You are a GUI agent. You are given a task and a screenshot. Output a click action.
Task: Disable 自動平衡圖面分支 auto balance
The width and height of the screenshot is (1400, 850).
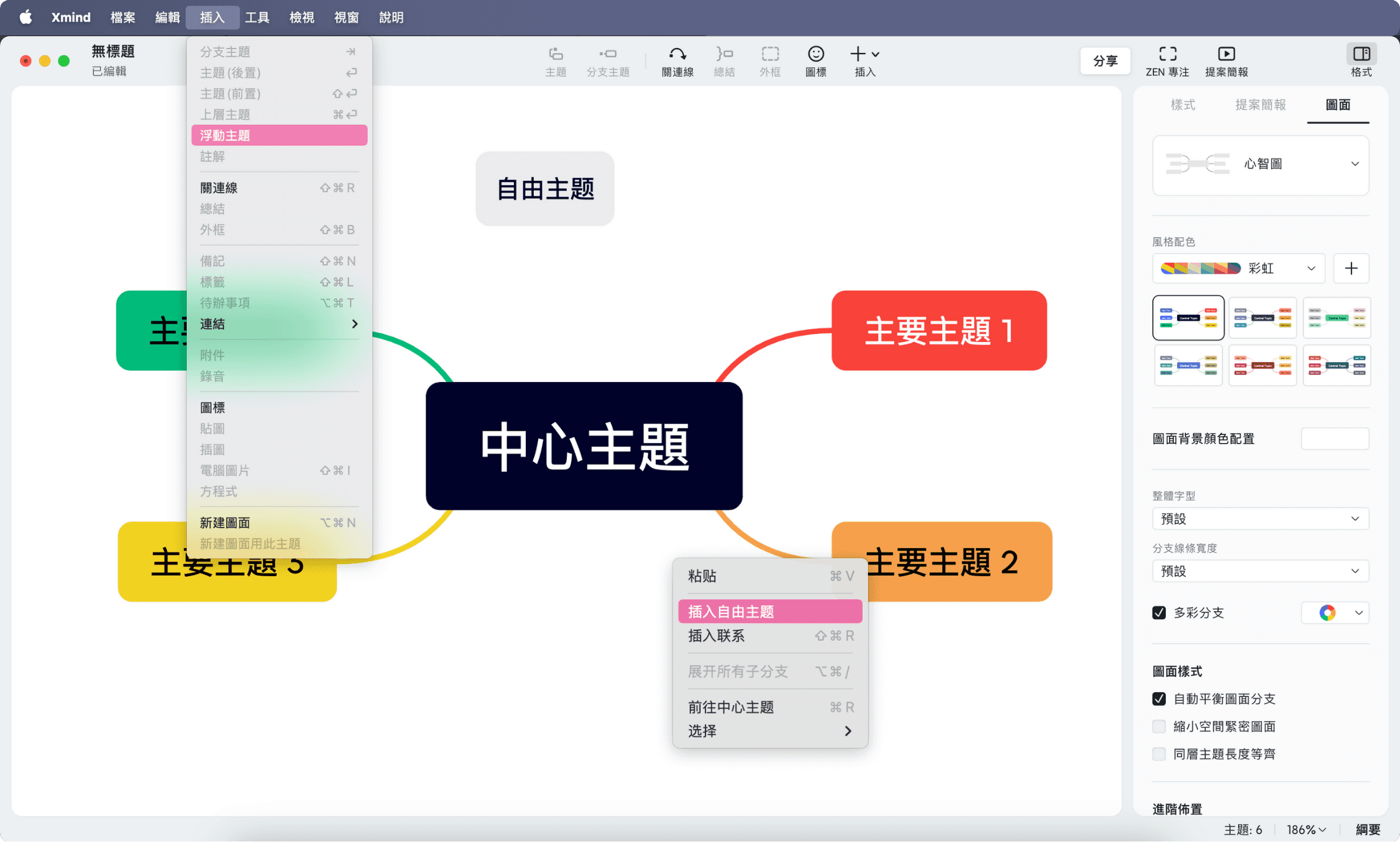pyautogui.click(x=1159, y=698)
